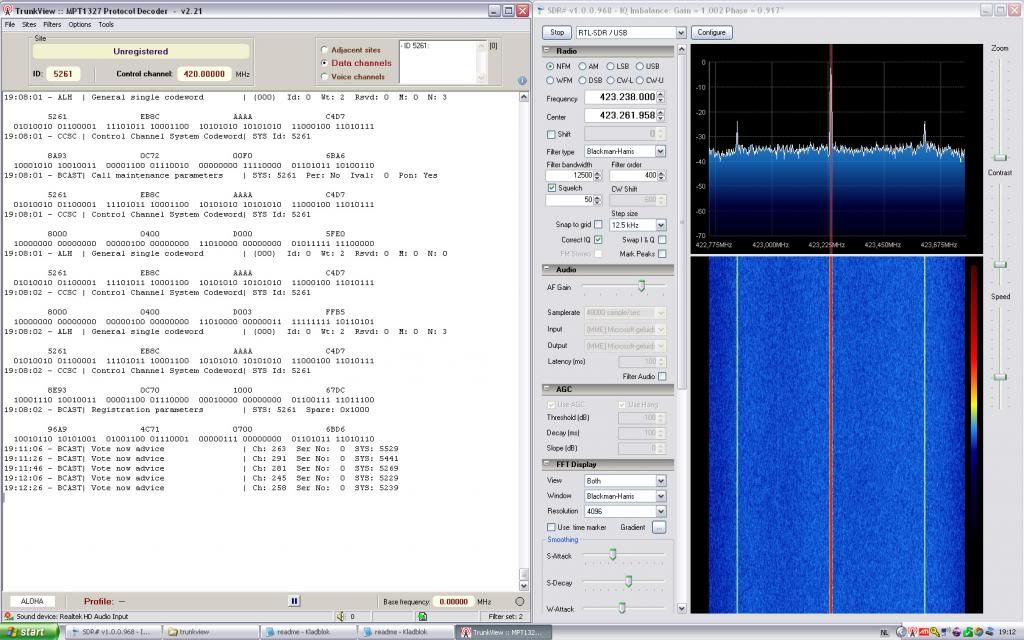Collapse the FFT Display panel
Image resolution: width=1024 pixels, height=640 pixels.
(547, 464)
